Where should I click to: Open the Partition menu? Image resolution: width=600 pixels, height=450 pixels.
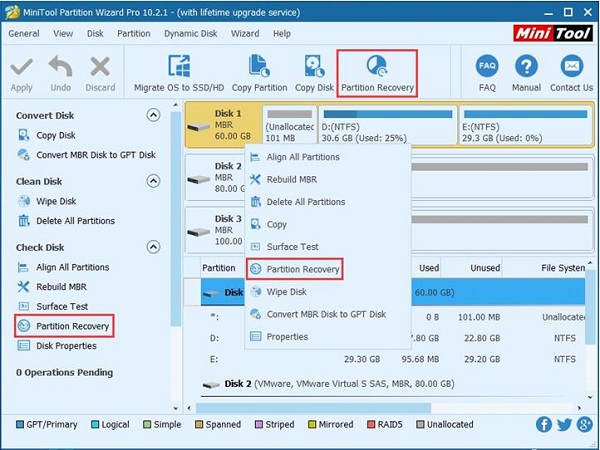[134, 34]
